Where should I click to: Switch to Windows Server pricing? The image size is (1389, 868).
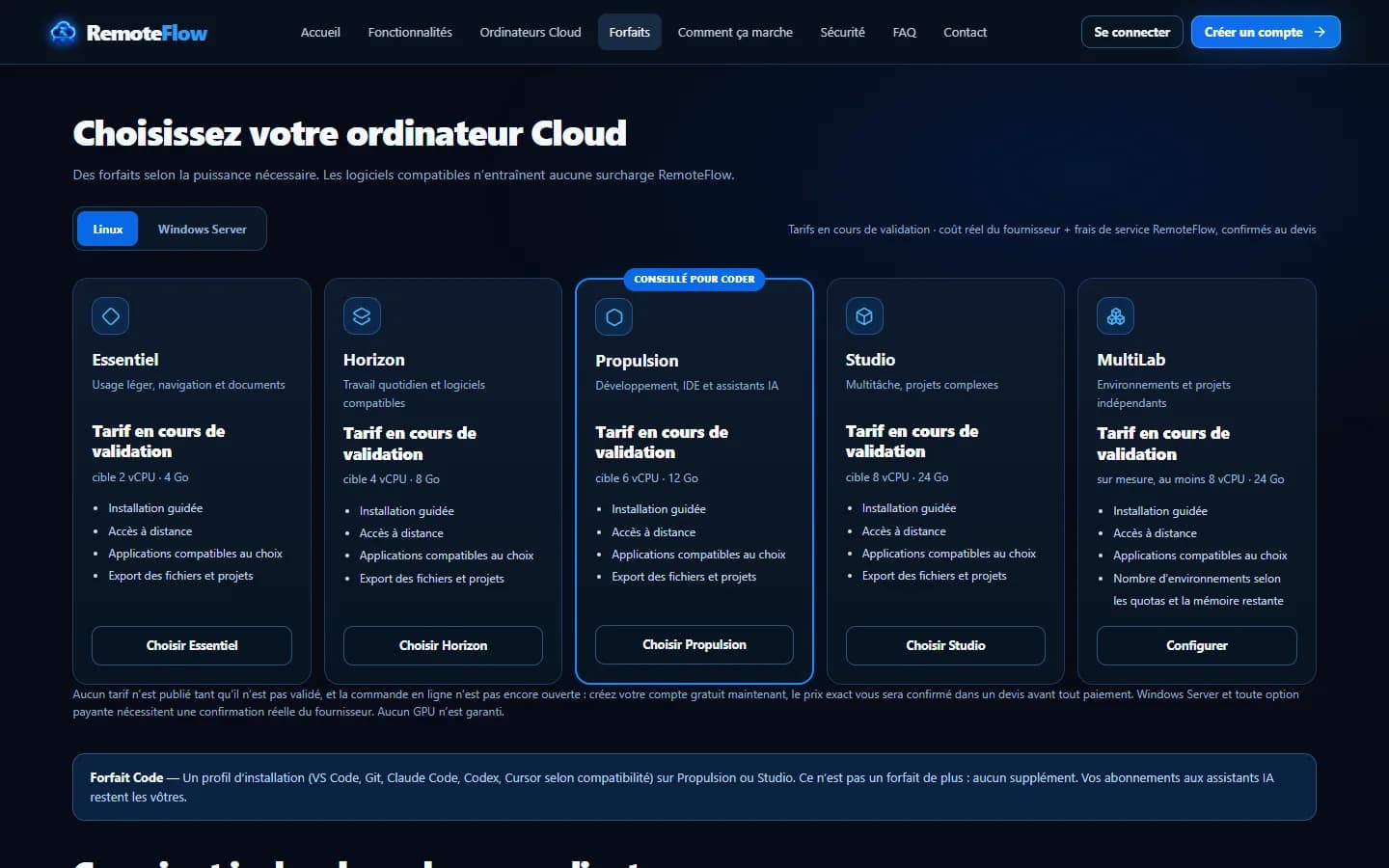203,230
